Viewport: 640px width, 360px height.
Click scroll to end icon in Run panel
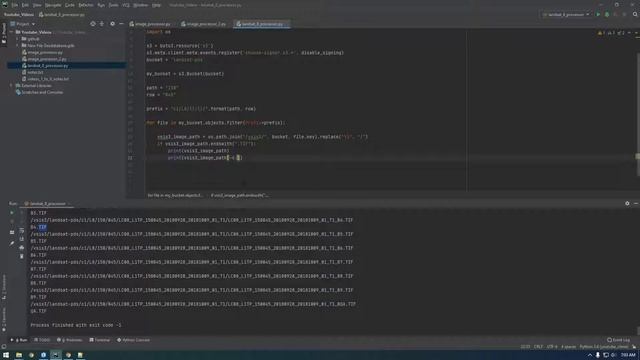tap(22, 239)
